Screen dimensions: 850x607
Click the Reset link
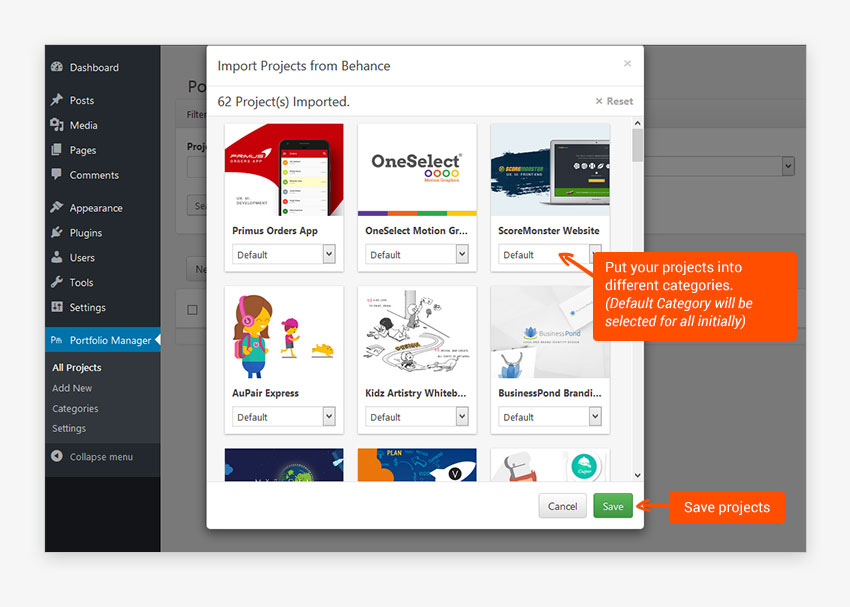(x=614, y=101)
